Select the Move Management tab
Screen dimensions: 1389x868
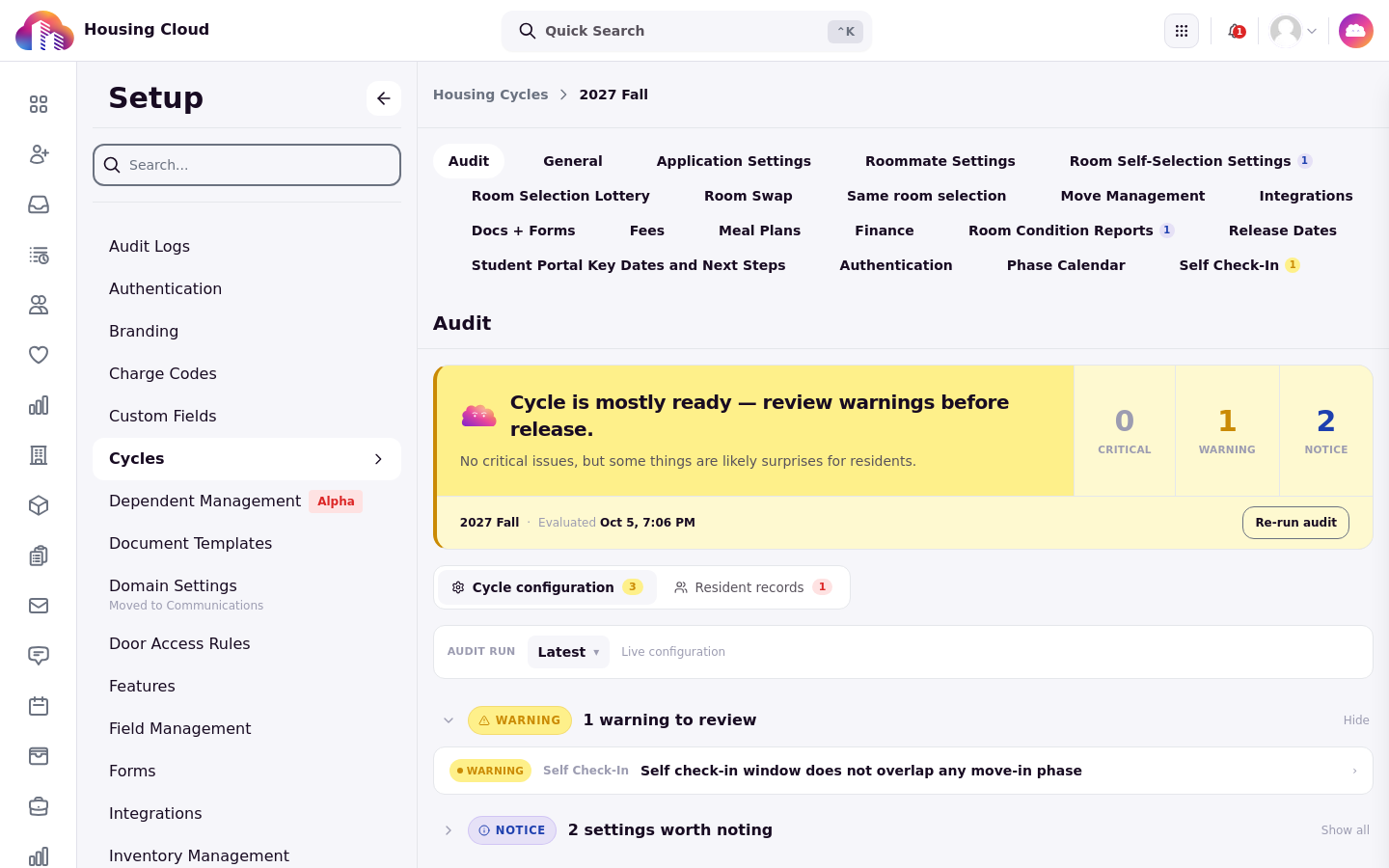[x=1132, y=196]
